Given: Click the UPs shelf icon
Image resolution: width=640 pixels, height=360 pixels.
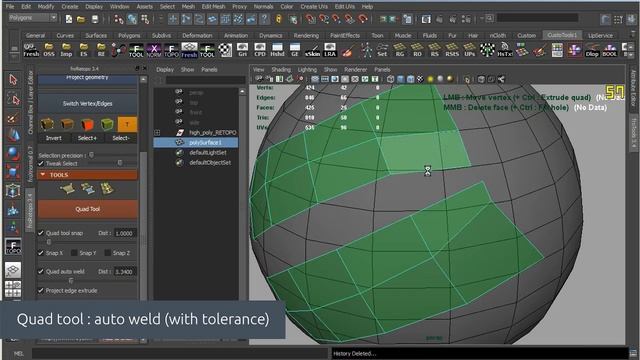Looking at the screenshot, I should (470, 50).
